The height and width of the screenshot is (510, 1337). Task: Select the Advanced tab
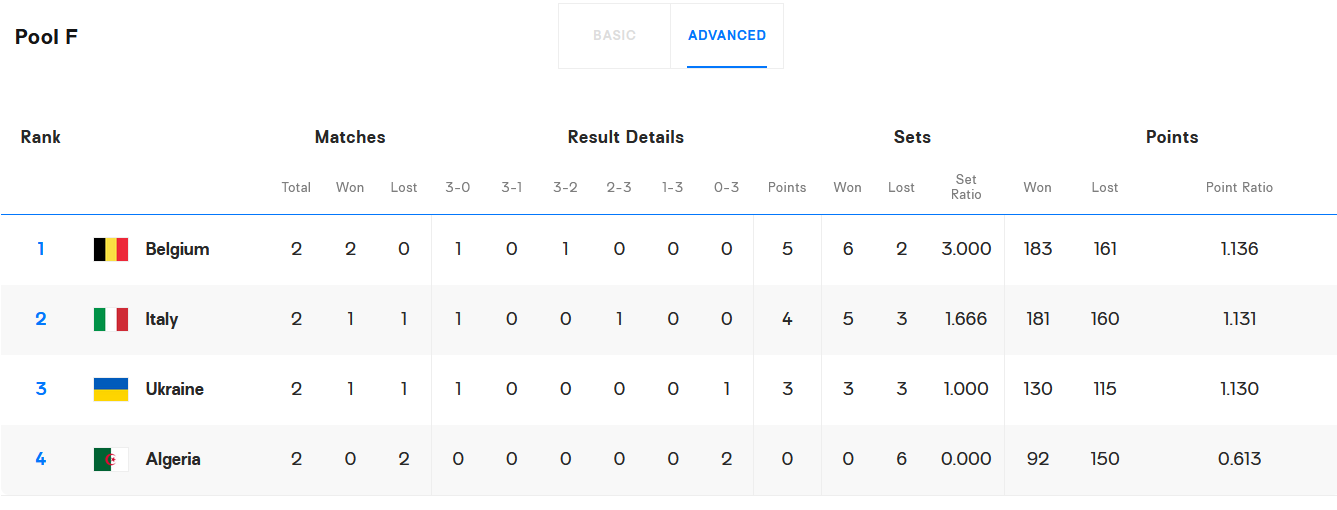(727, 36)
